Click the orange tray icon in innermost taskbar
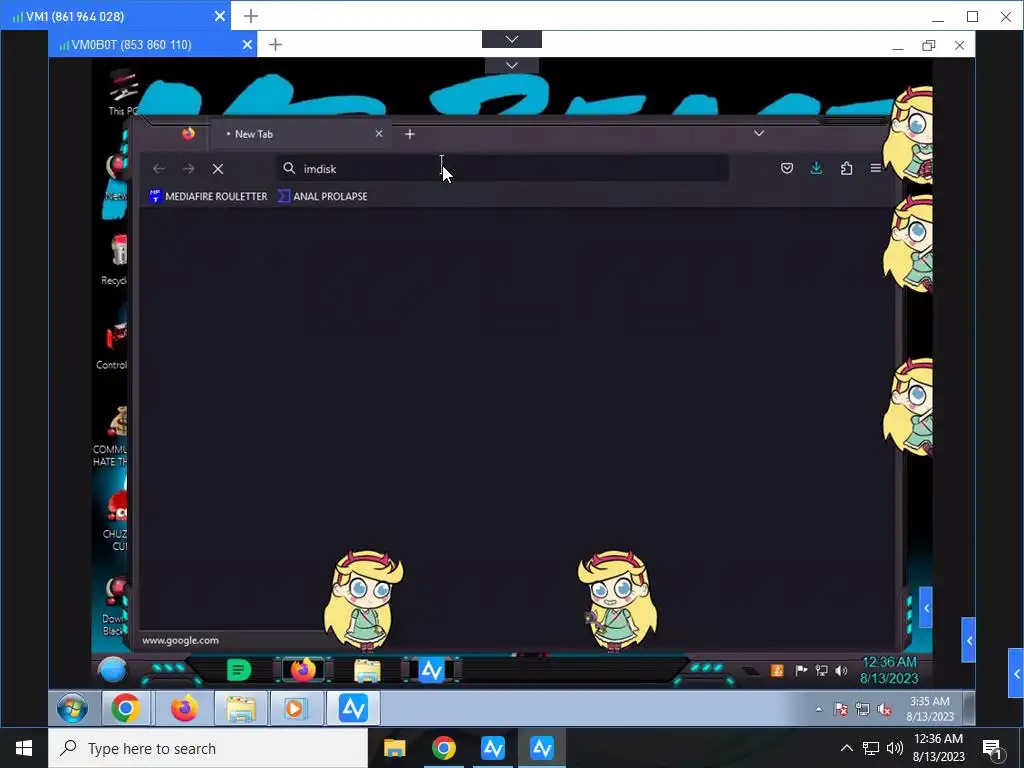1024x768 pixels. pyautogui.click(x=777, y=671)
